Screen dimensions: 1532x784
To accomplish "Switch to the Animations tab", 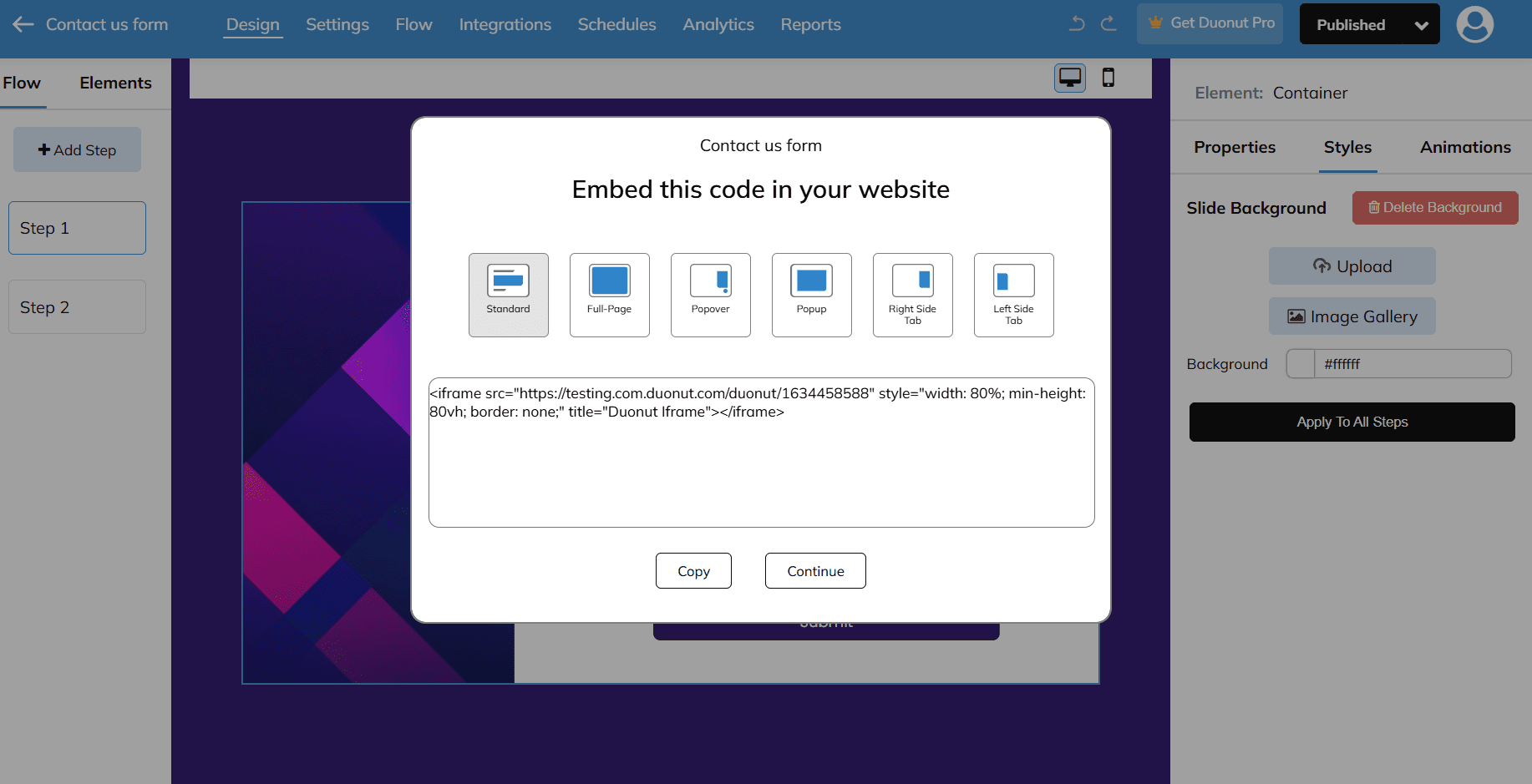I will click(1465, 147).
